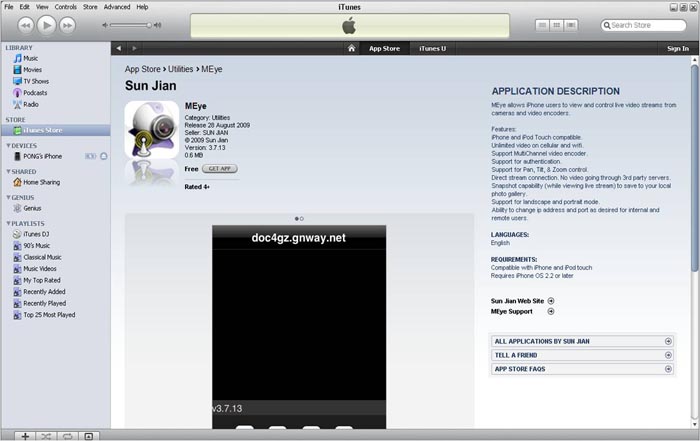
Task: Click Tell a Friend
Action: click(582, 355)
